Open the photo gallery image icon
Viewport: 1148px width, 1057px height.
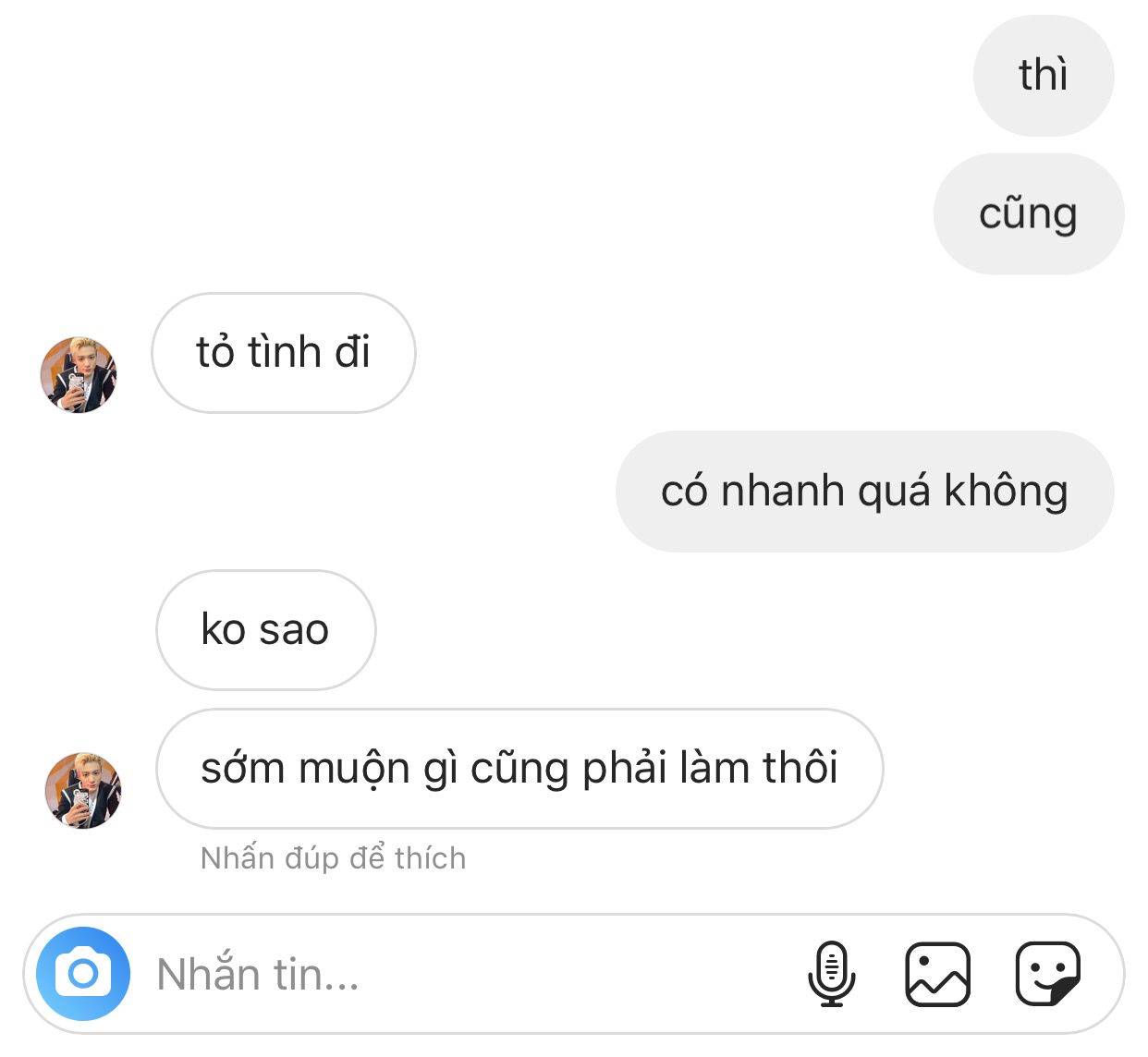(x=937, y=974)
